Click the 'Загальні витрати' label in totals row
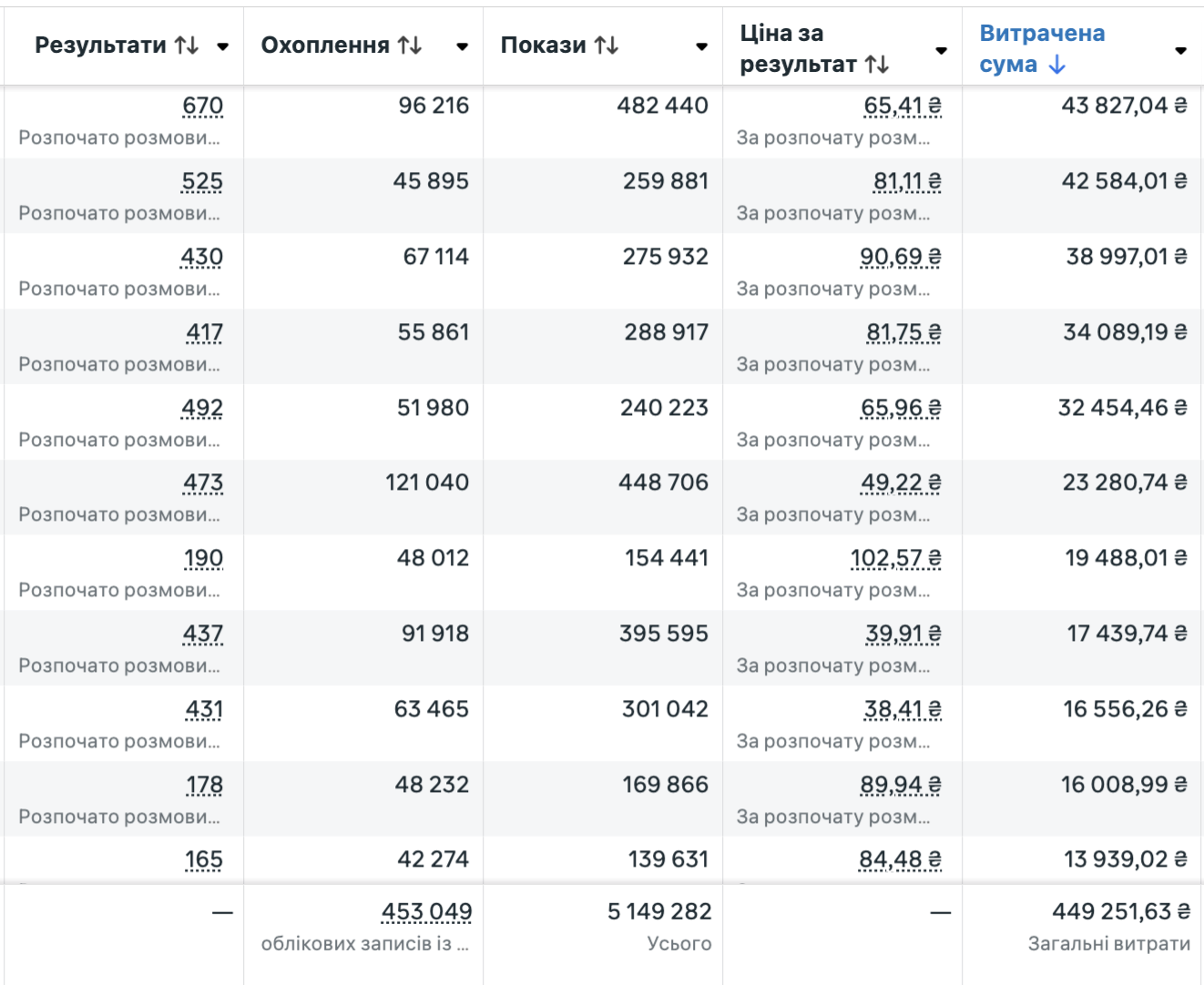 (x=1109, y=945)
